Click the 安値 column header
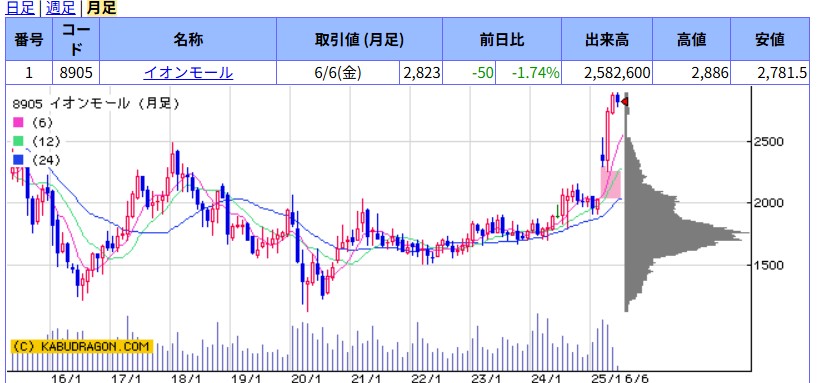The height and width of the screenshot is (383, 820). click(x=770, y=39)
